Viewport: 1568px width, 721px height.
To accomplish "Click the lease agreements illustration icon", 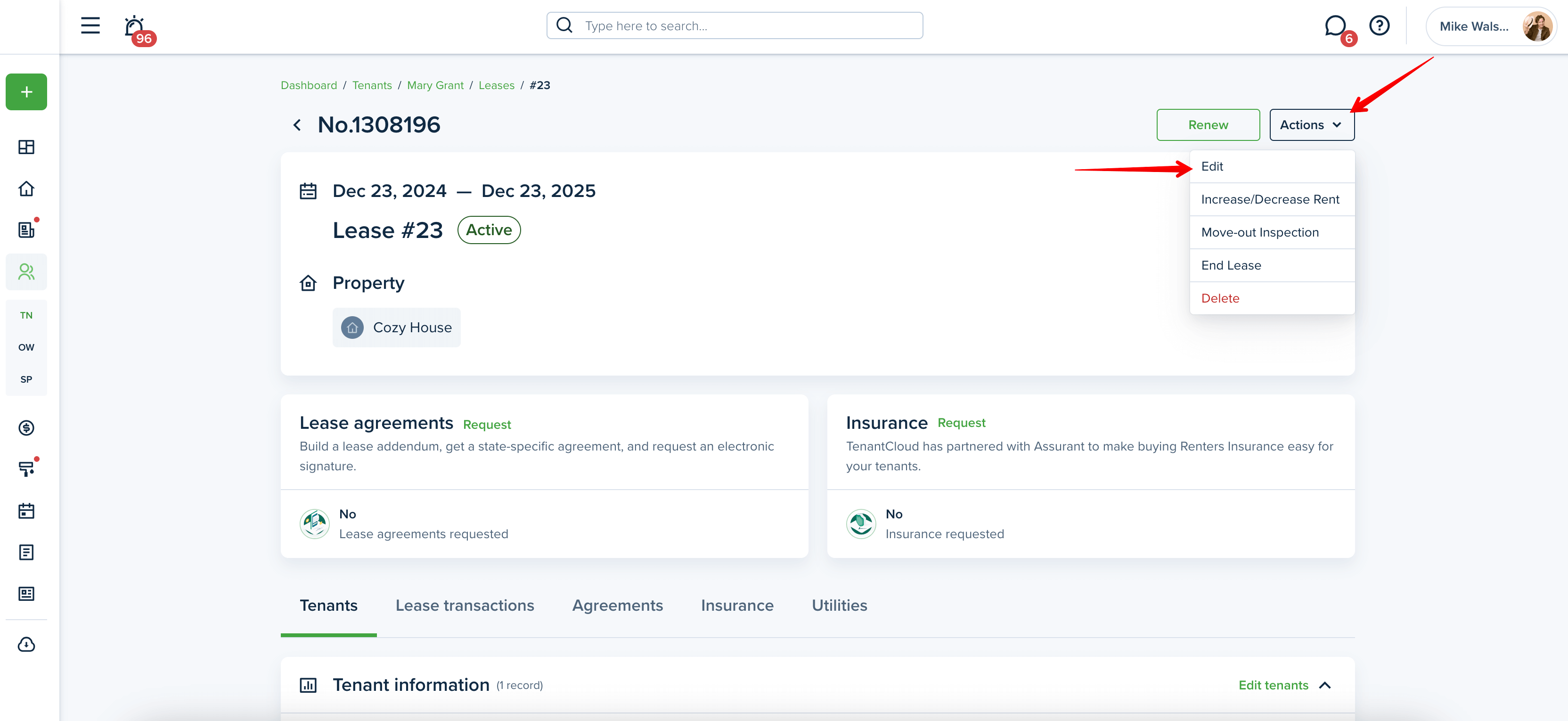I will [315, 524].
